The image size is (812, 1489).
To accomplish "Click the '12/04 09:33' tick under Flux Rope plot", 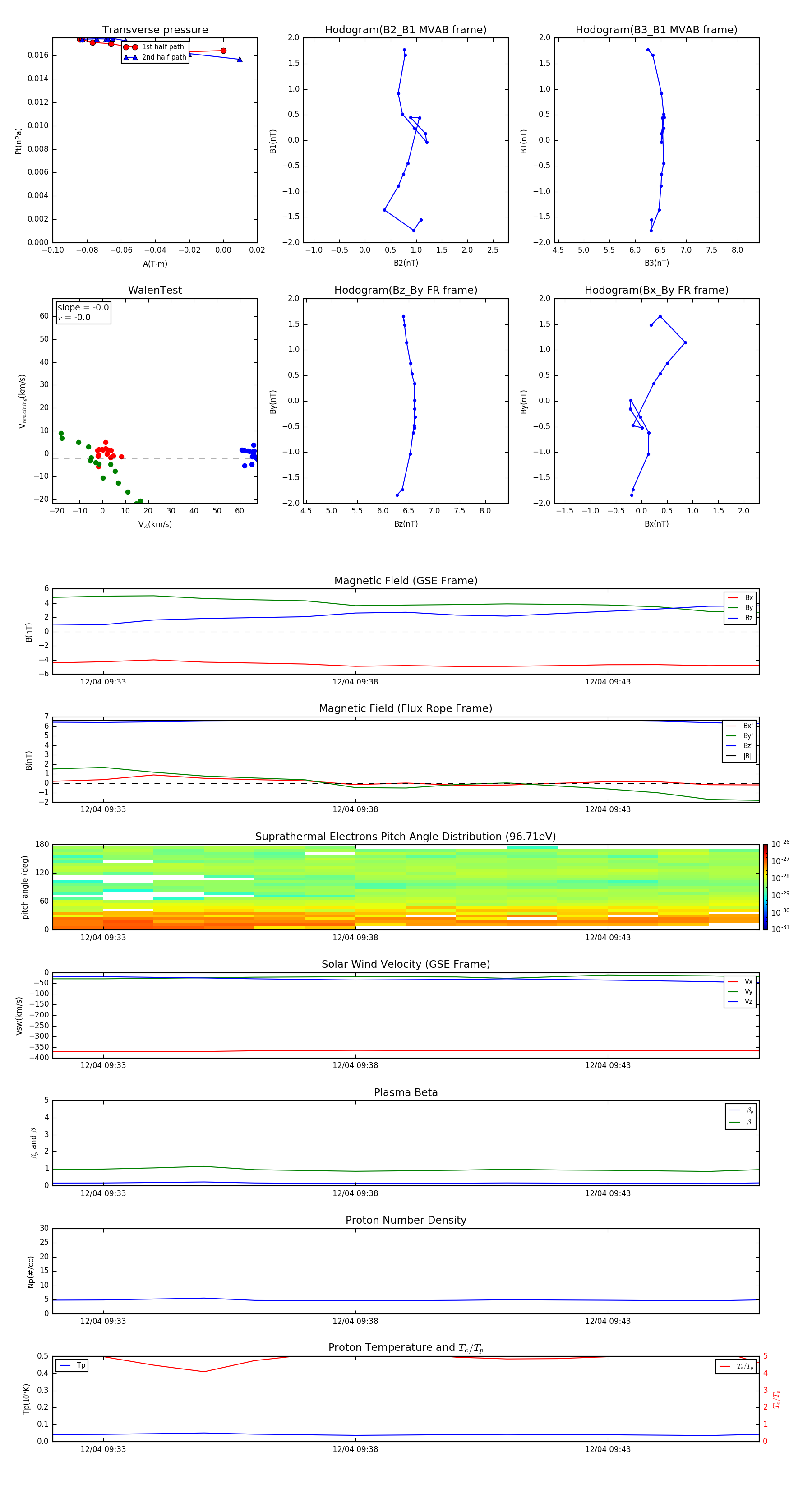I will 103,810.
